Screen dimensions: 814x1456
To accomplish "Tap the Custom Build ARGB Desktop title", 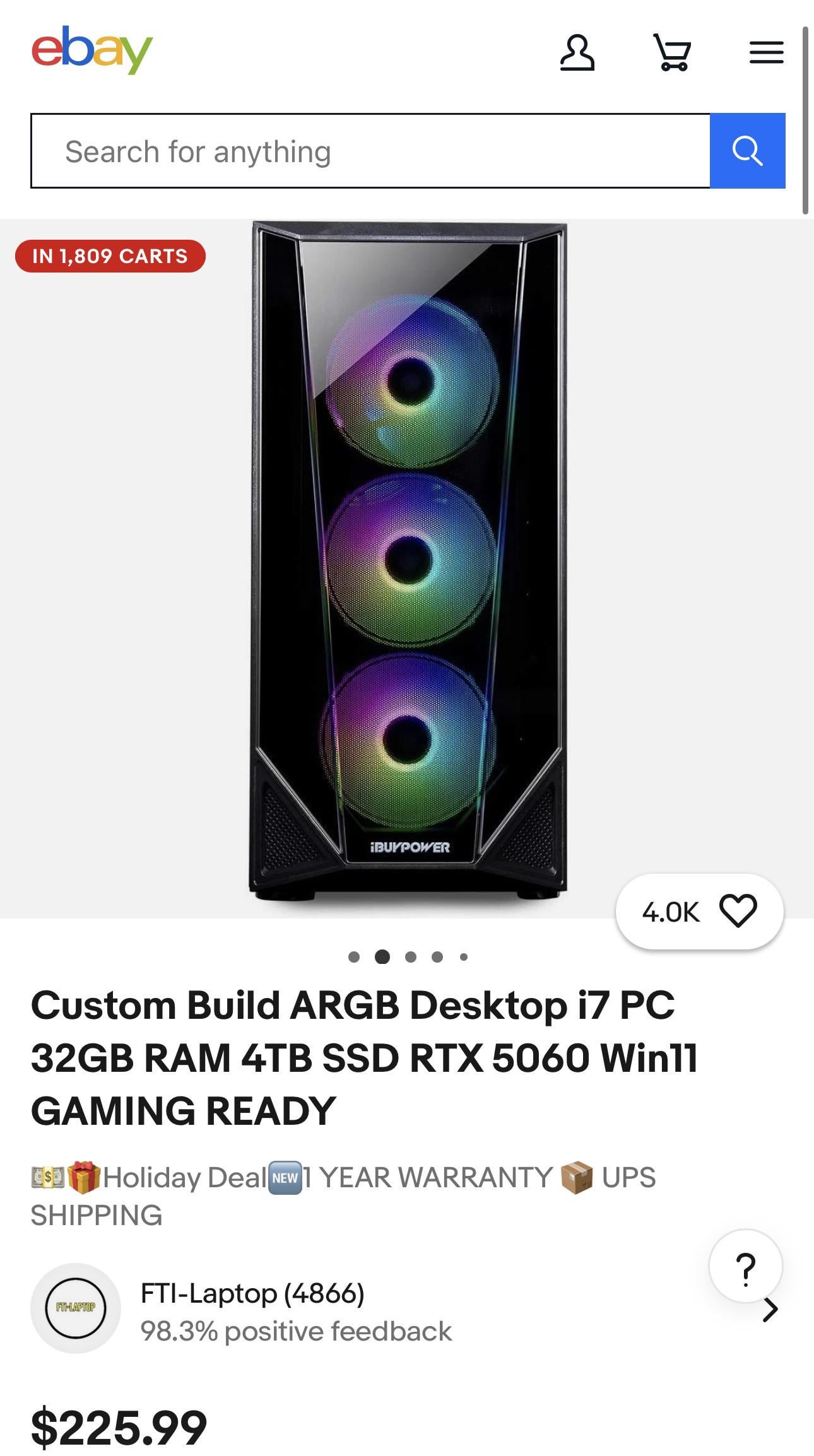I will pos(365,1057).
